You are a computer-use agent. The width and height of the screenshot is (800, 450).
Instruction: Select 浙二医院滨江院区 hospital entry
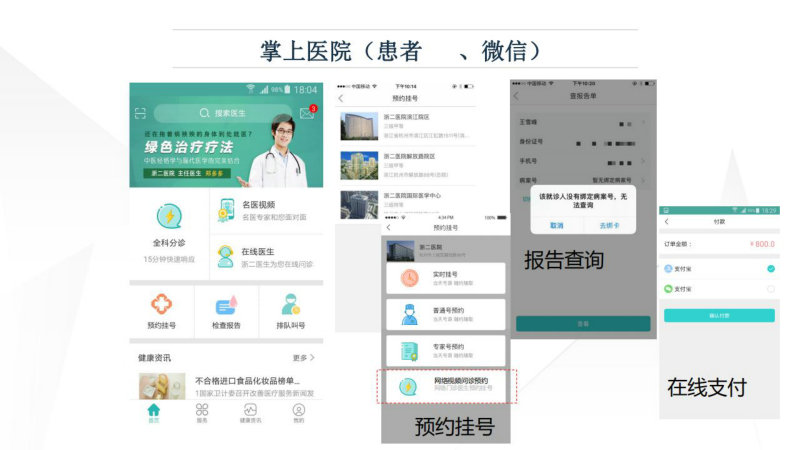pyautogui.click(x=406, y=127)
